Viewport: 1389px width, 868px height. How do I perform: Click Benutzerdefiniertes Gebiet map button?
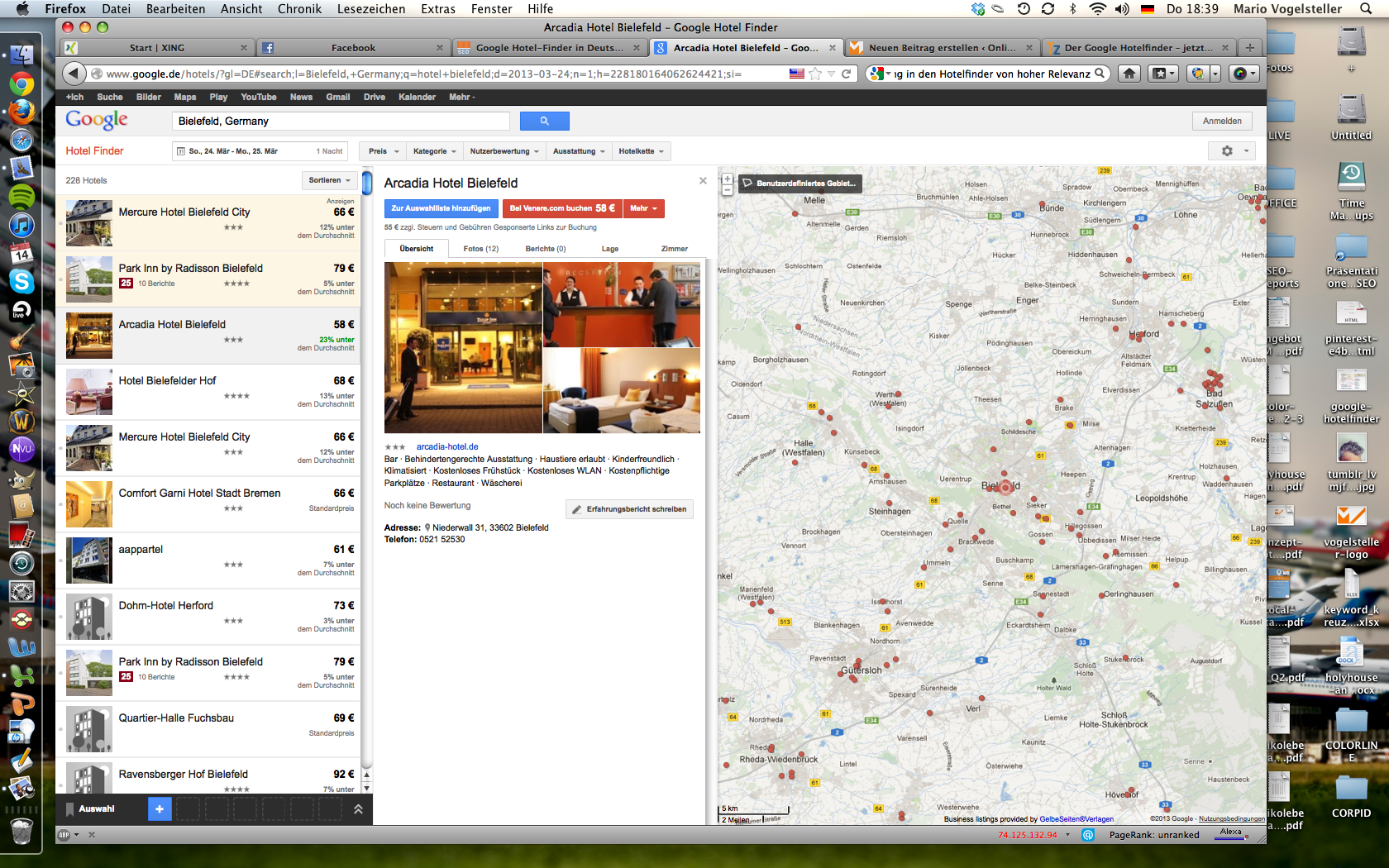pos(800,184)
